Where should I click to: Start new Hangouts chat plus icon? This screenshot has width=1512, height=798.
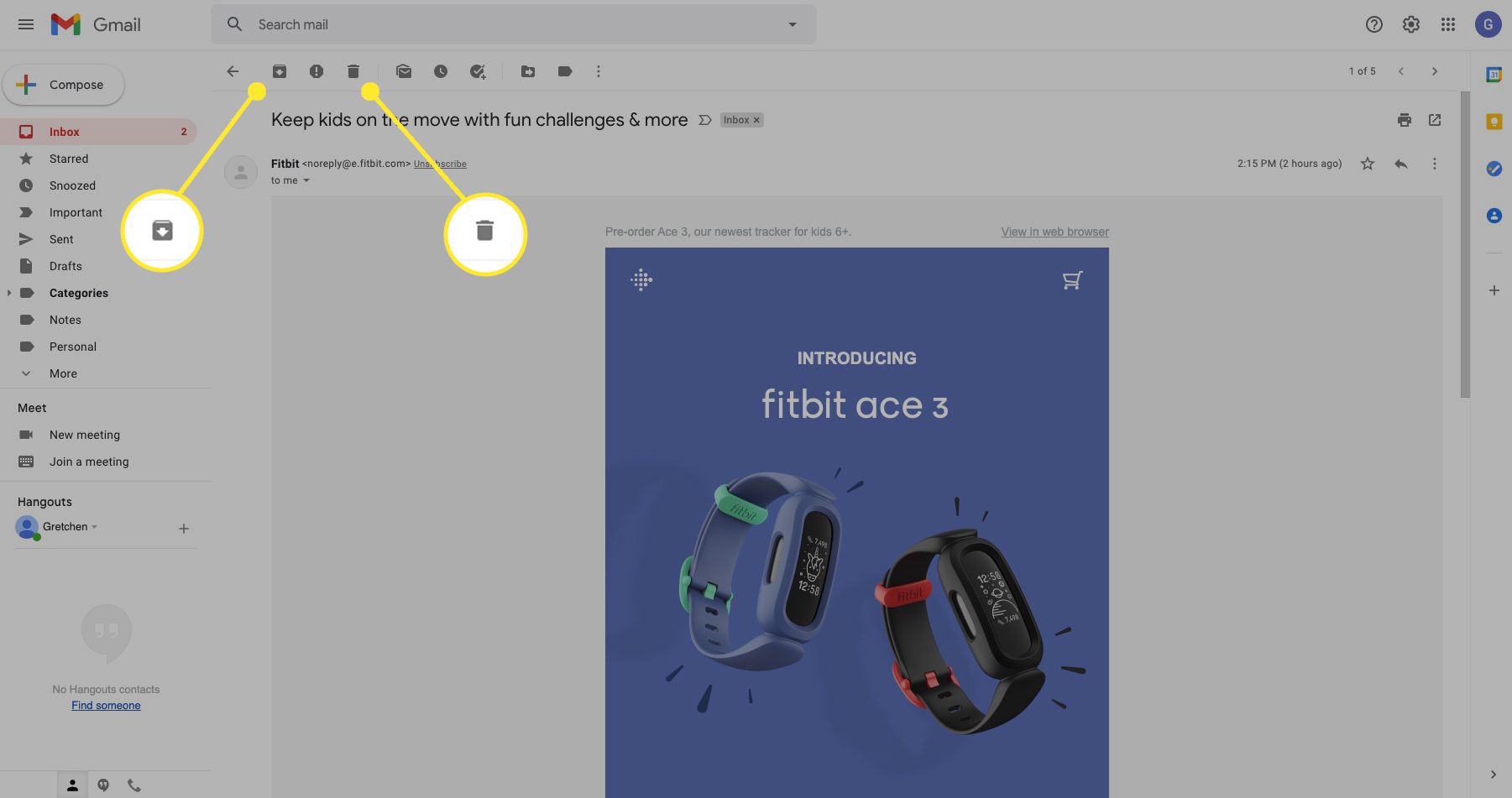(184, 529)
